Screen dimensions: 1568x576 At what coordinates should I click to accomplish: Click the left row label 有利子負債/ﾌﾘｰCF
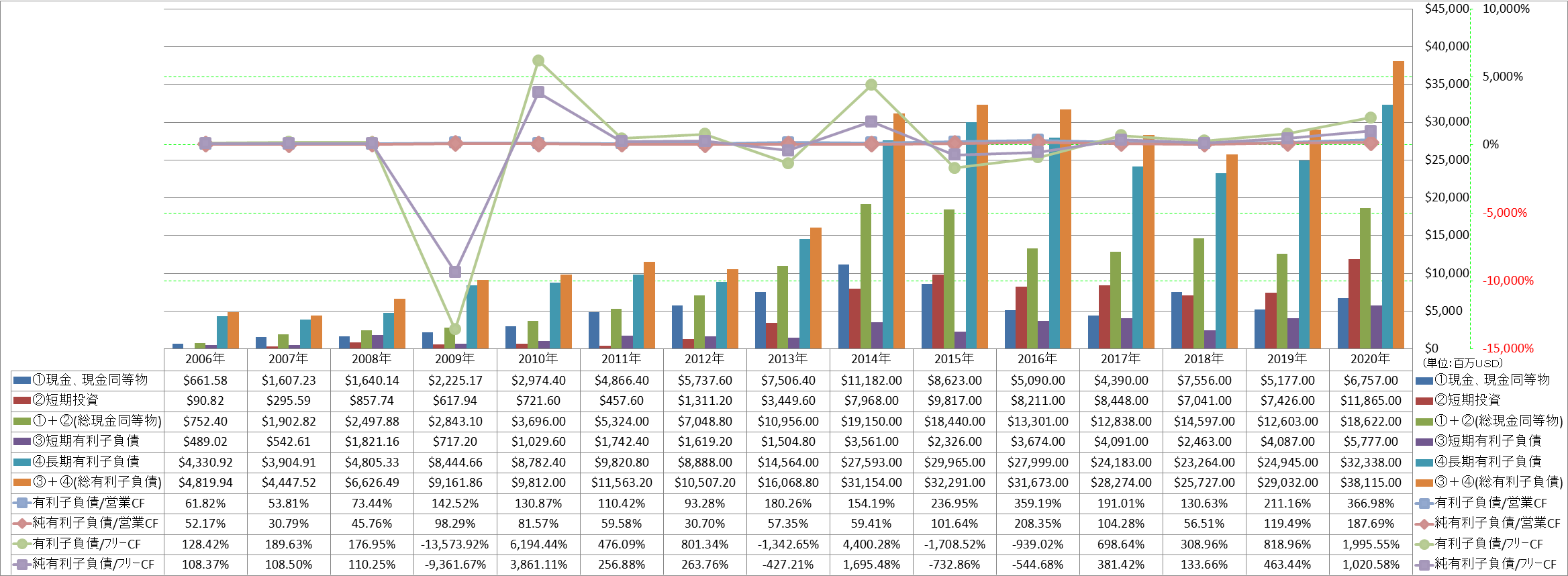[87, 544]
